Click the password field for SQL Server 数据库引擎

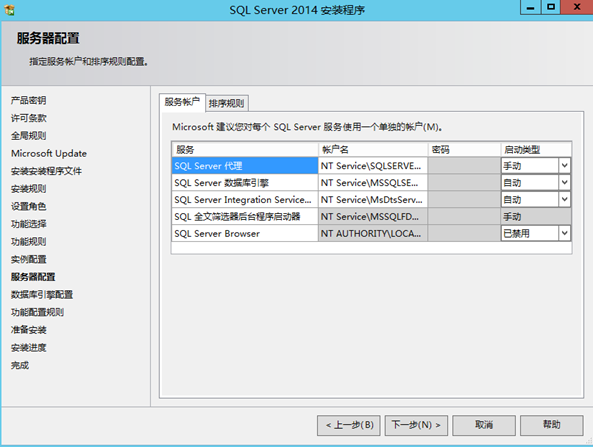[x=464, y=183]
